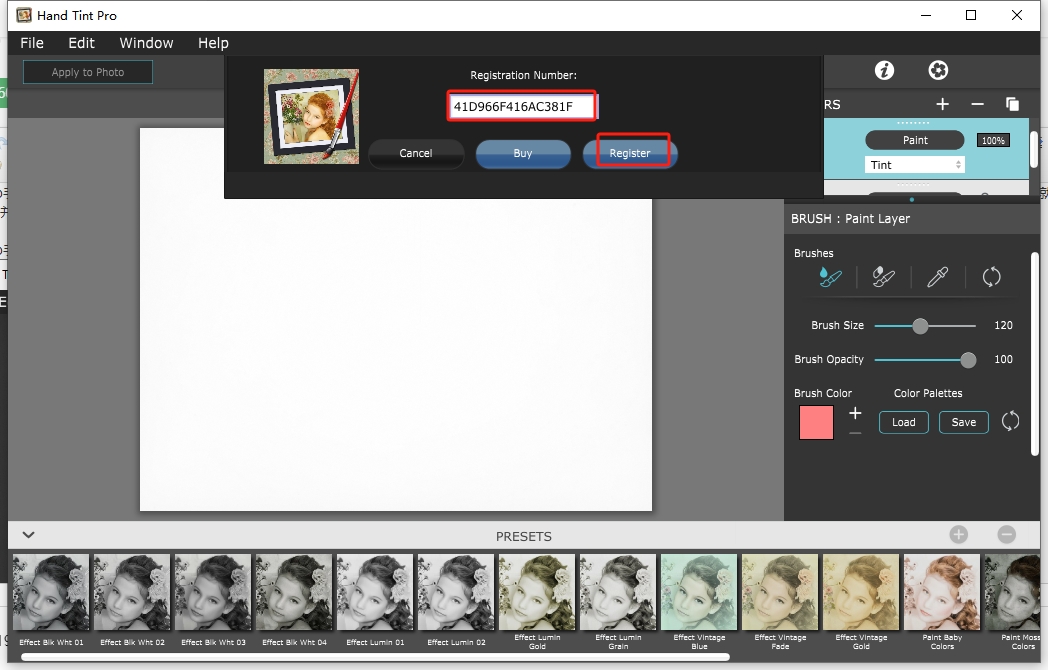Open the Edit menu
Screen dimensions: 1048x670
click(82, 43)
